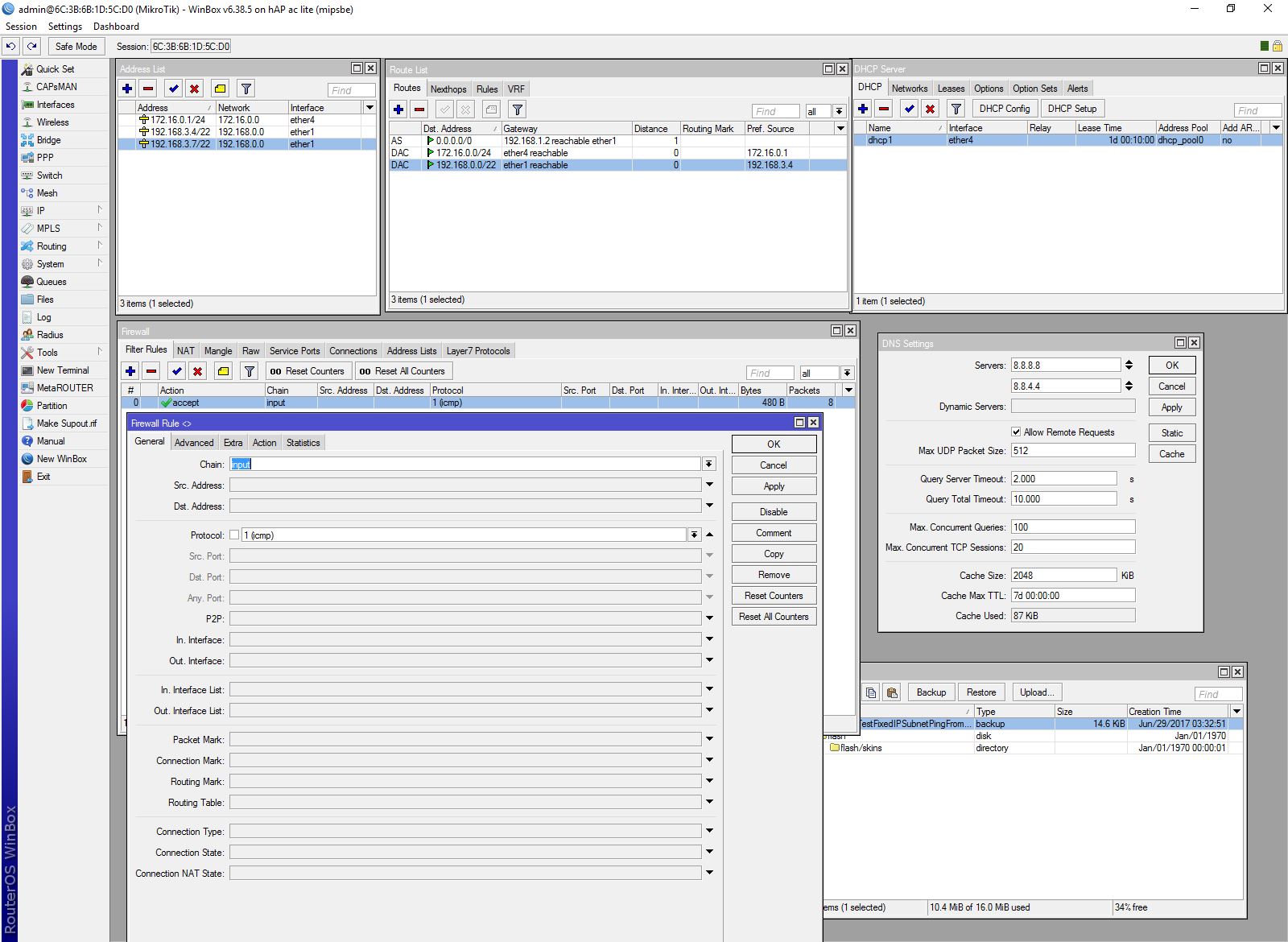Screen dimensions: 1288x942
Task: Open New Terminal from sidebar
Action: click(x=63, y=370)
